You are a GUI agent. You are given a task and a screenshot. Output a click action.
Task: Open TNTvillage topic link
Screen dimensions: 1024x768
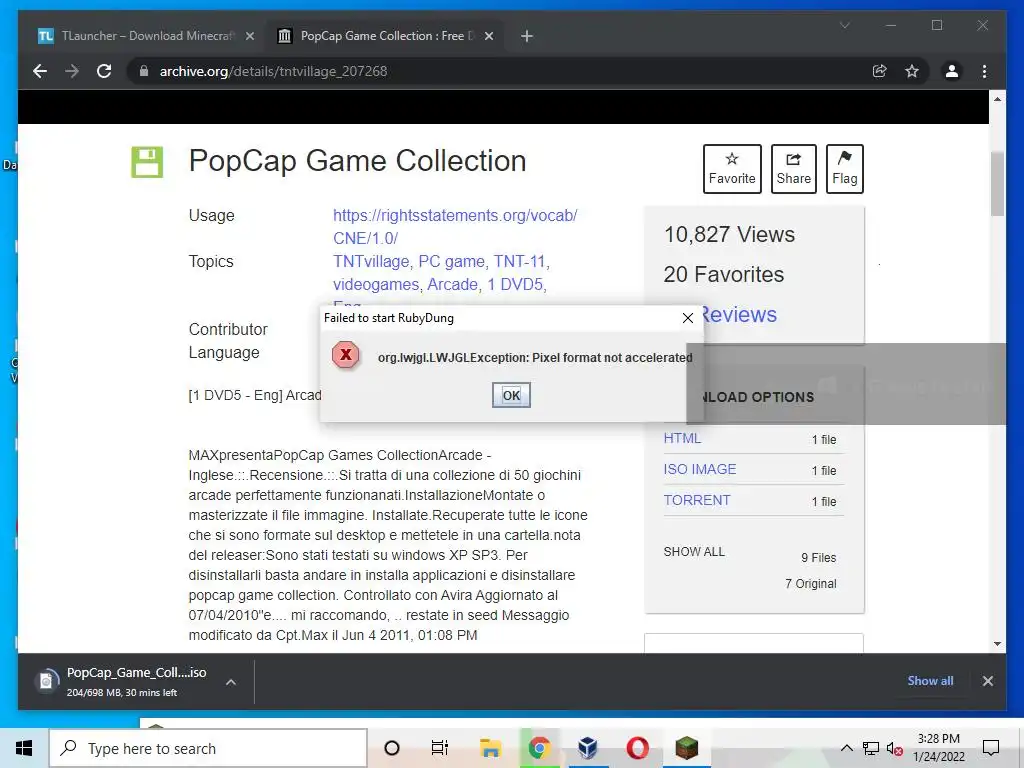pos(370,262)
